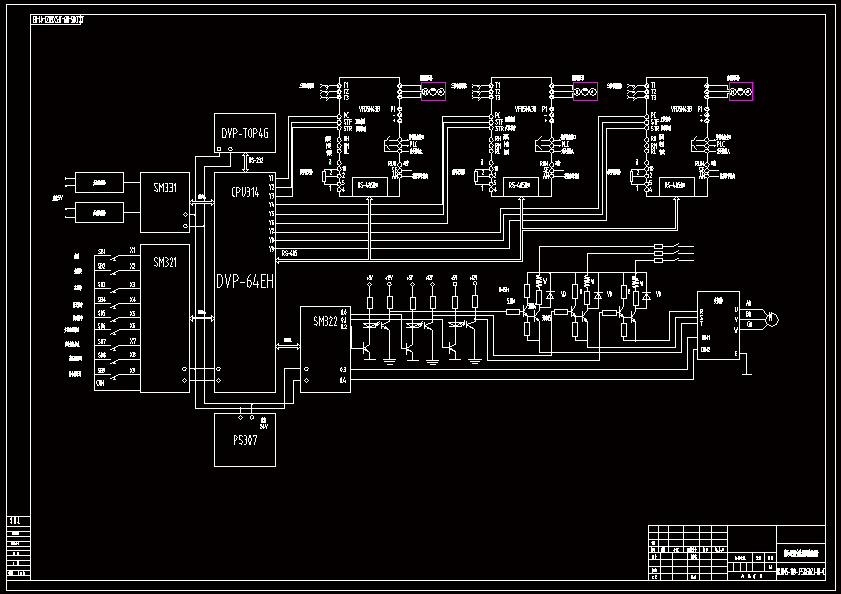Select the lower sensor box left of SM331
Image resolution: width=841 pixels, height=594 pixels.
click(100, 212)
